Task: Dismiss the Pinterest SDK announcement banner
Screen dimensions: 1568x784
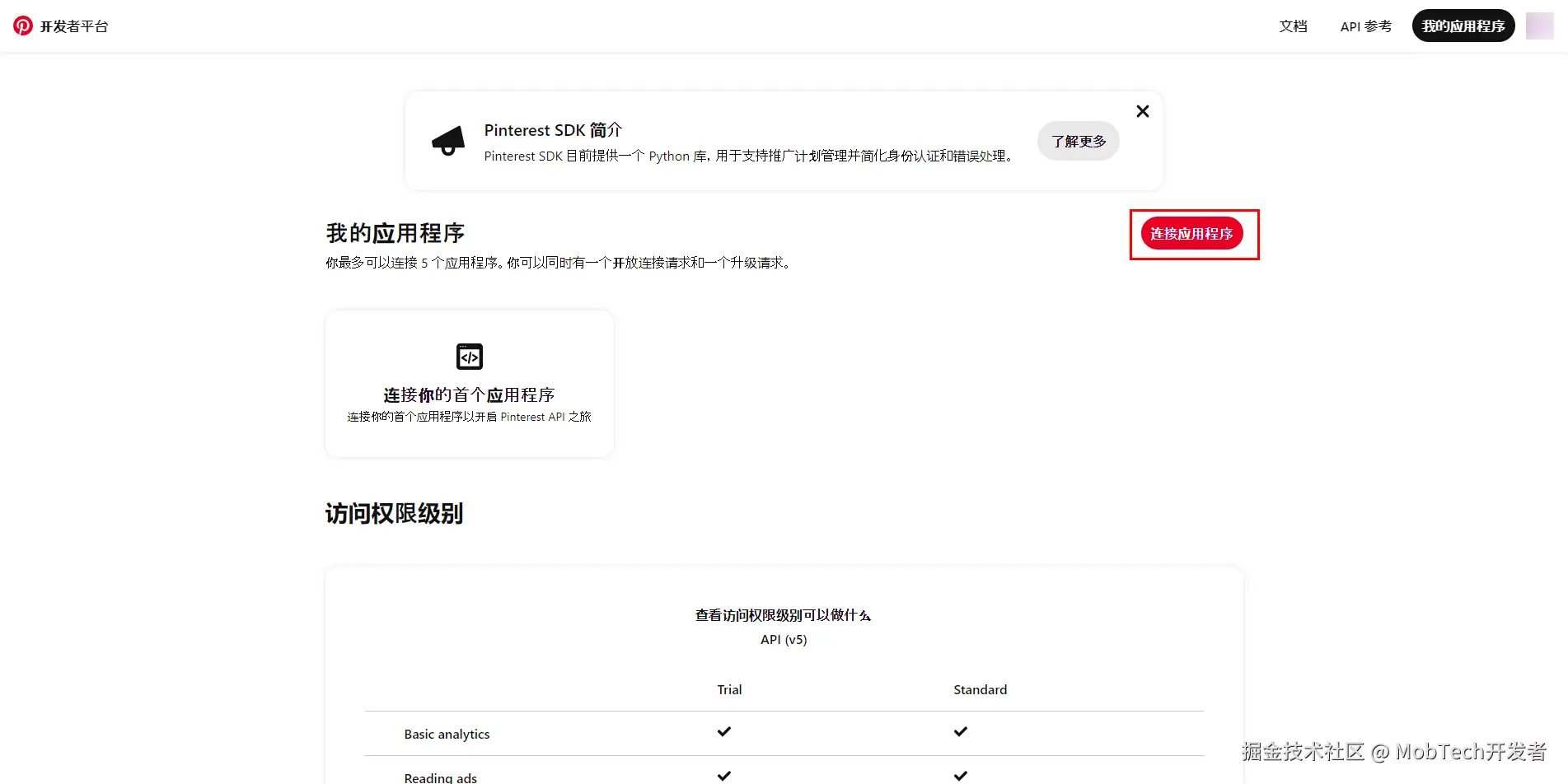Action: 1142,111
